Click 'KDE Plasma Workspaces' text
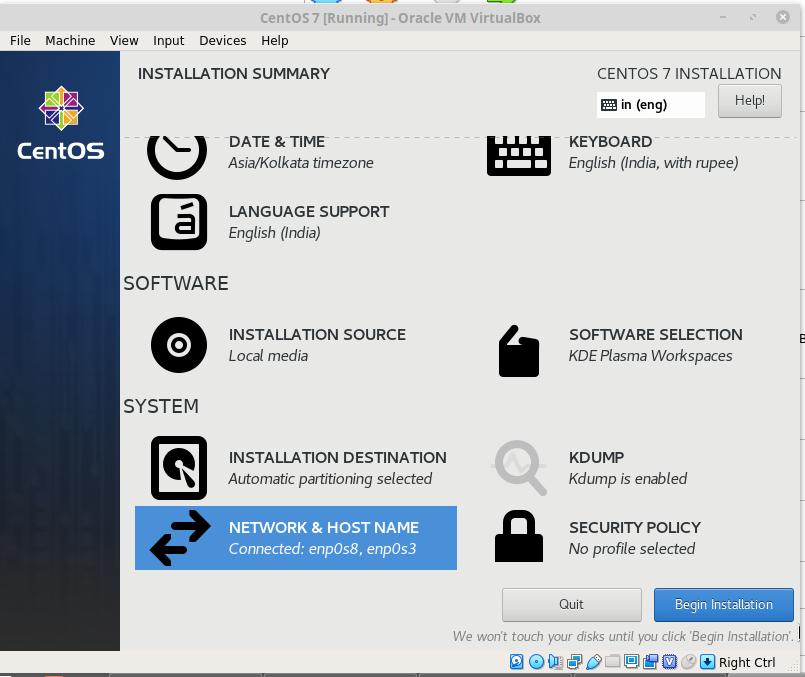This screenshot has width=805, height=677. click(x=650, y=356)
